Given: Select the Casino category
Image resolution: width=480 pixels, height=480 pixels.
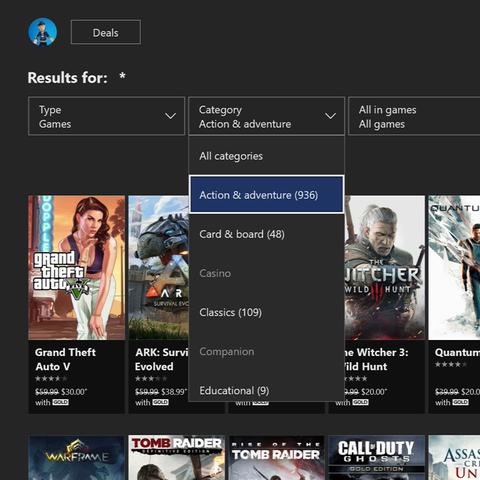Looking at the screenshot, I should point(266,273).
